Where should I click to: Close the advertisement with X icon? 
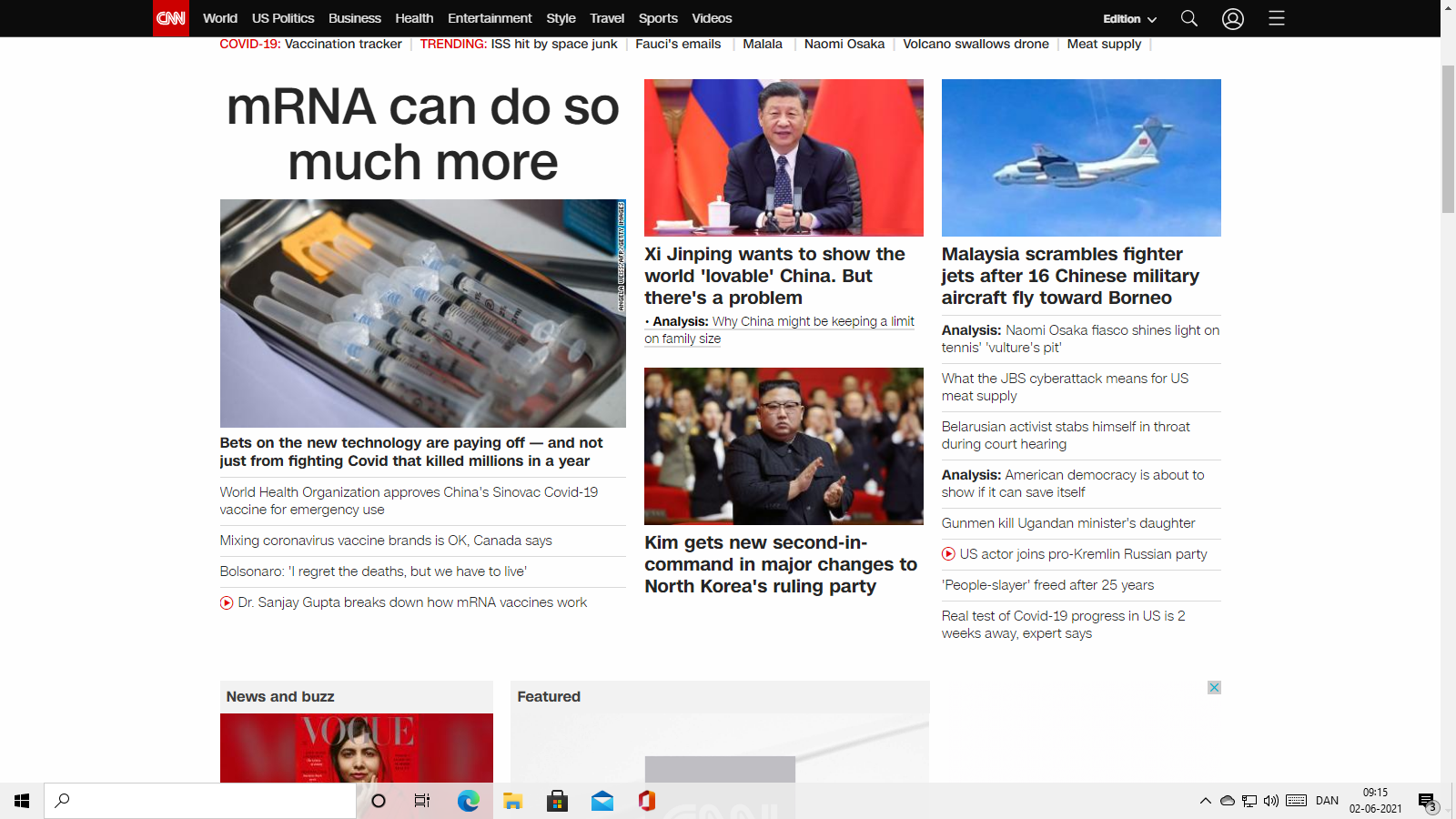(1214, 687)
